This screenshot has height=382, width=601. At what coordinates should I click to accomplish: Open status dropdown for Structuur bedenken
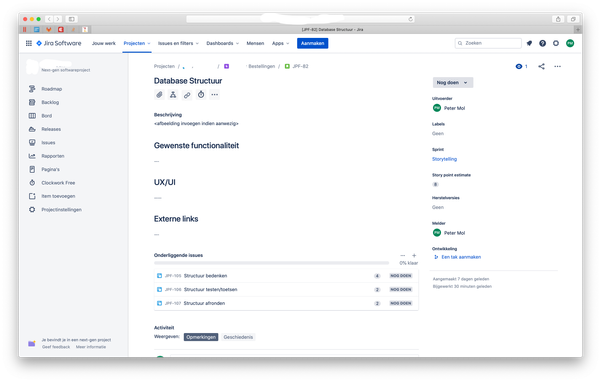pyautogui.click(x=401, y=276)
